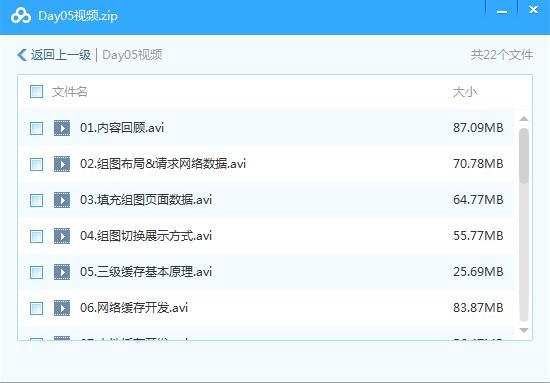
Task: Click the size value 64.77MB
Action: pos(478,200)
